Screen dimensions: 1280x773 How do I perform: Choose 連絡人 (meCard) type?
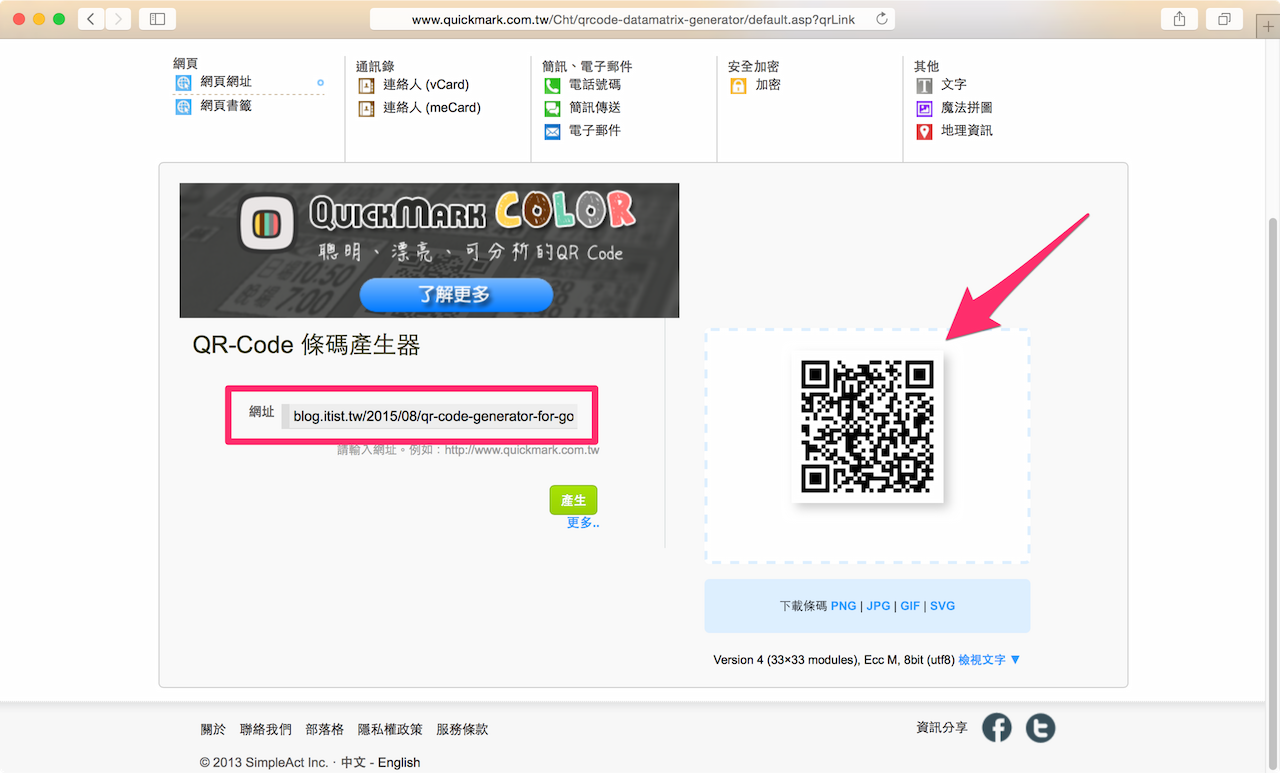pyautogui.click(x=432, y=108)
